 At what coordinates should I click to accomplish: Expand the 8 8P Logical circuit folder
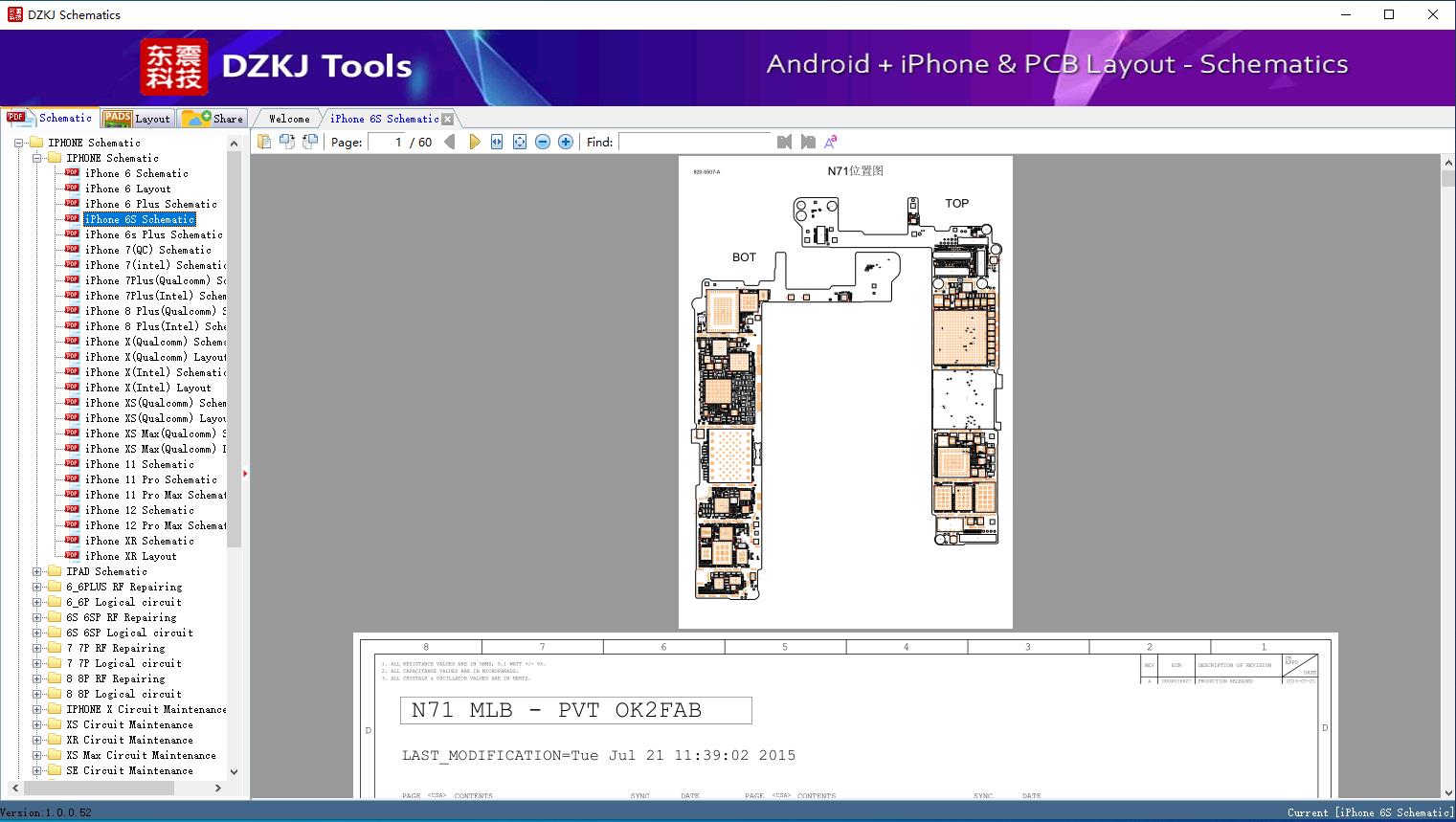coord(37,694)
